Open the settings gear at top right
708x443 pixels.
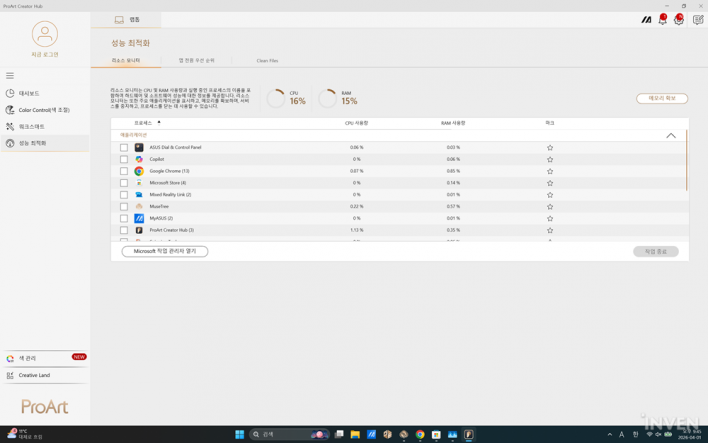pyautogui.click(x=679, y=20)
